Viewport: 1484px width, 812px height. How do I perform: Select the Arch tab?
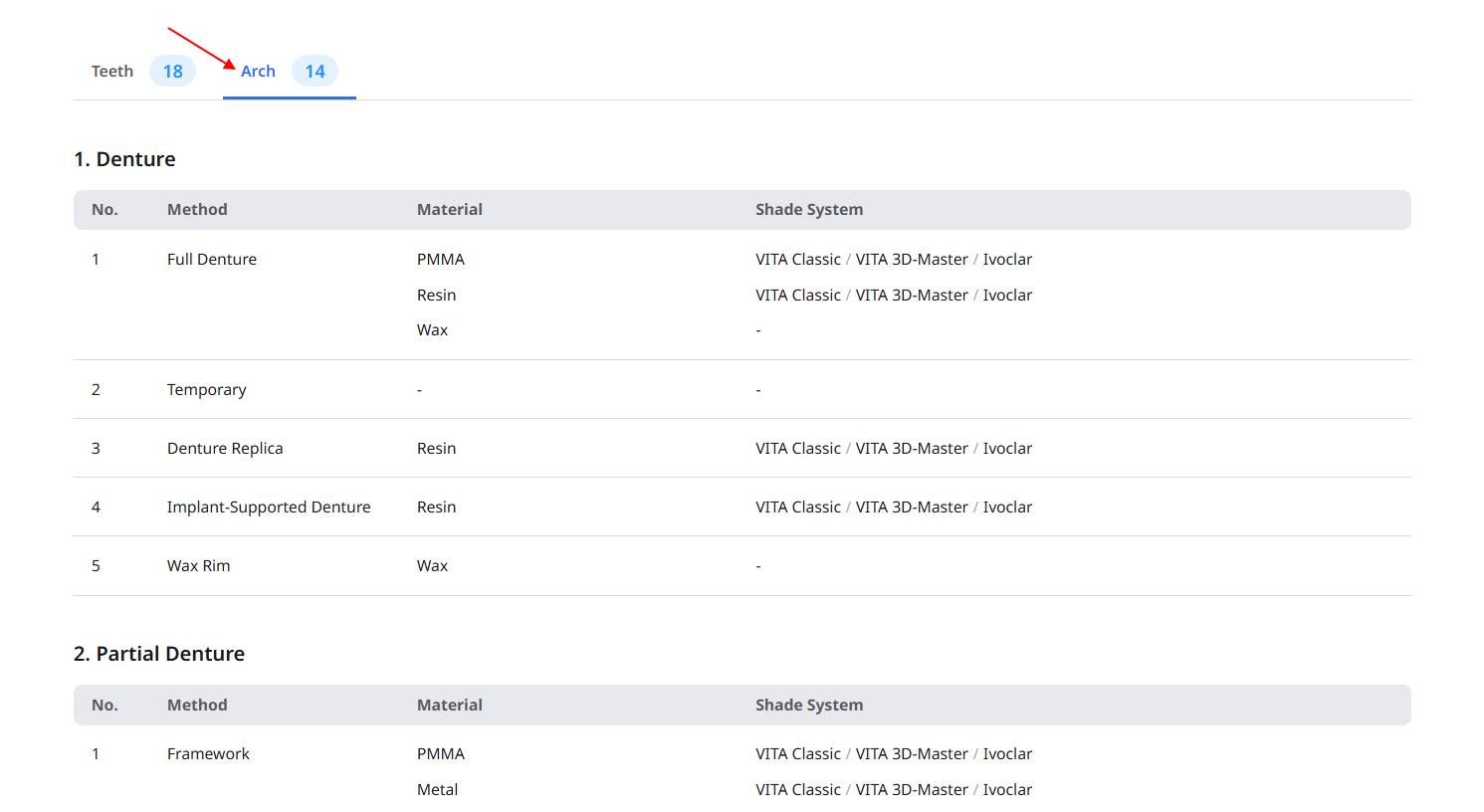coord(258,72)
